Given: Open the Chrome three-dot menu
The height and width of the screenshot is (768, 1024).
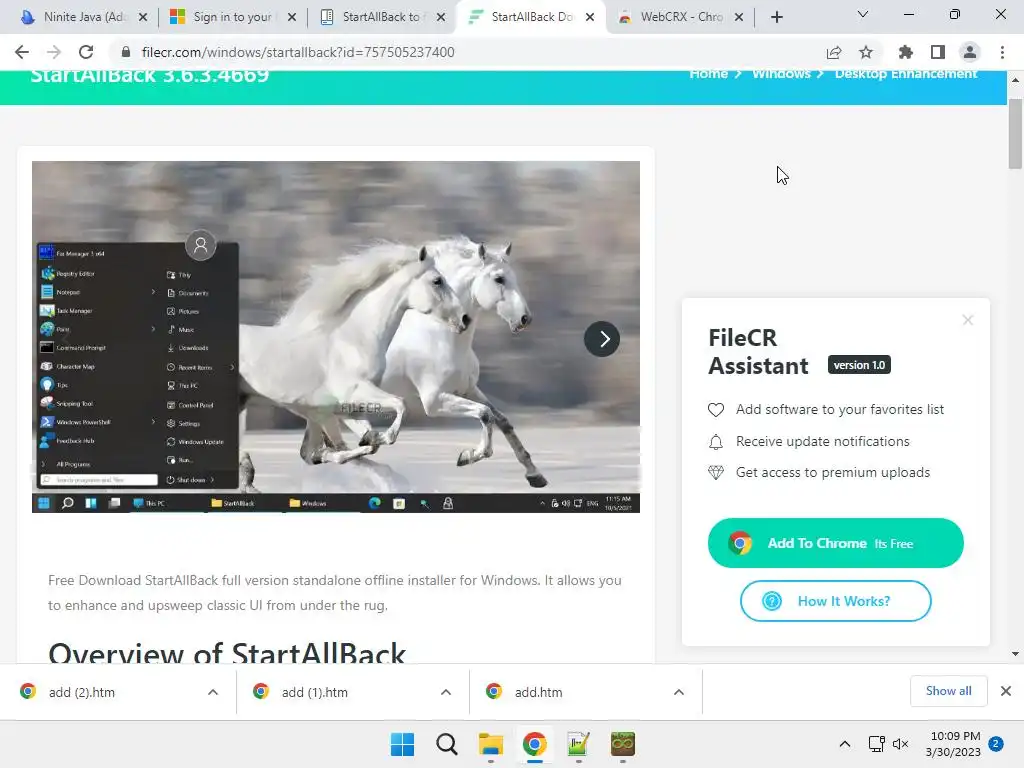Looking at the screenshot, I should pyautogui.click(x=1002, y=52).
